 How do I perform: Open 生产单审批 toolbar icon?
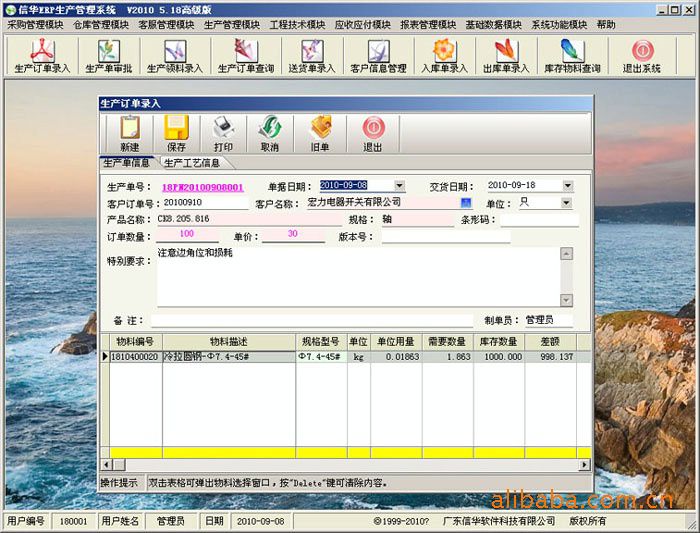click(x=109, y=56)
